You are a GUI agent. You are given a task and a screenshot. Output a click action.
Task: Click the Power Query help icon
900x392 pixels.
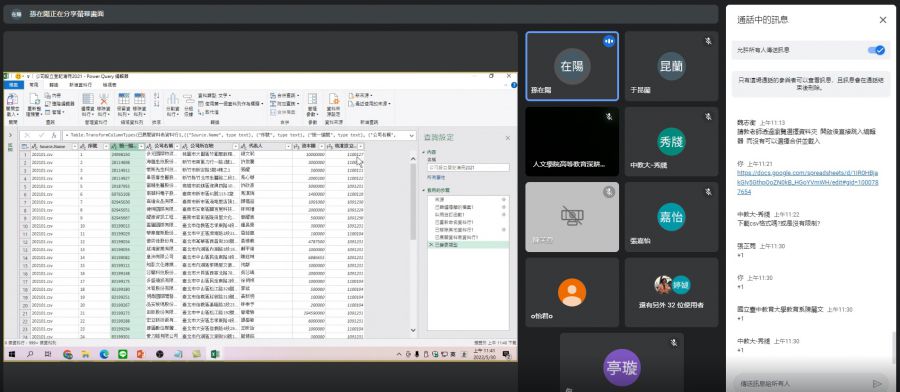[x=513, y=84]
